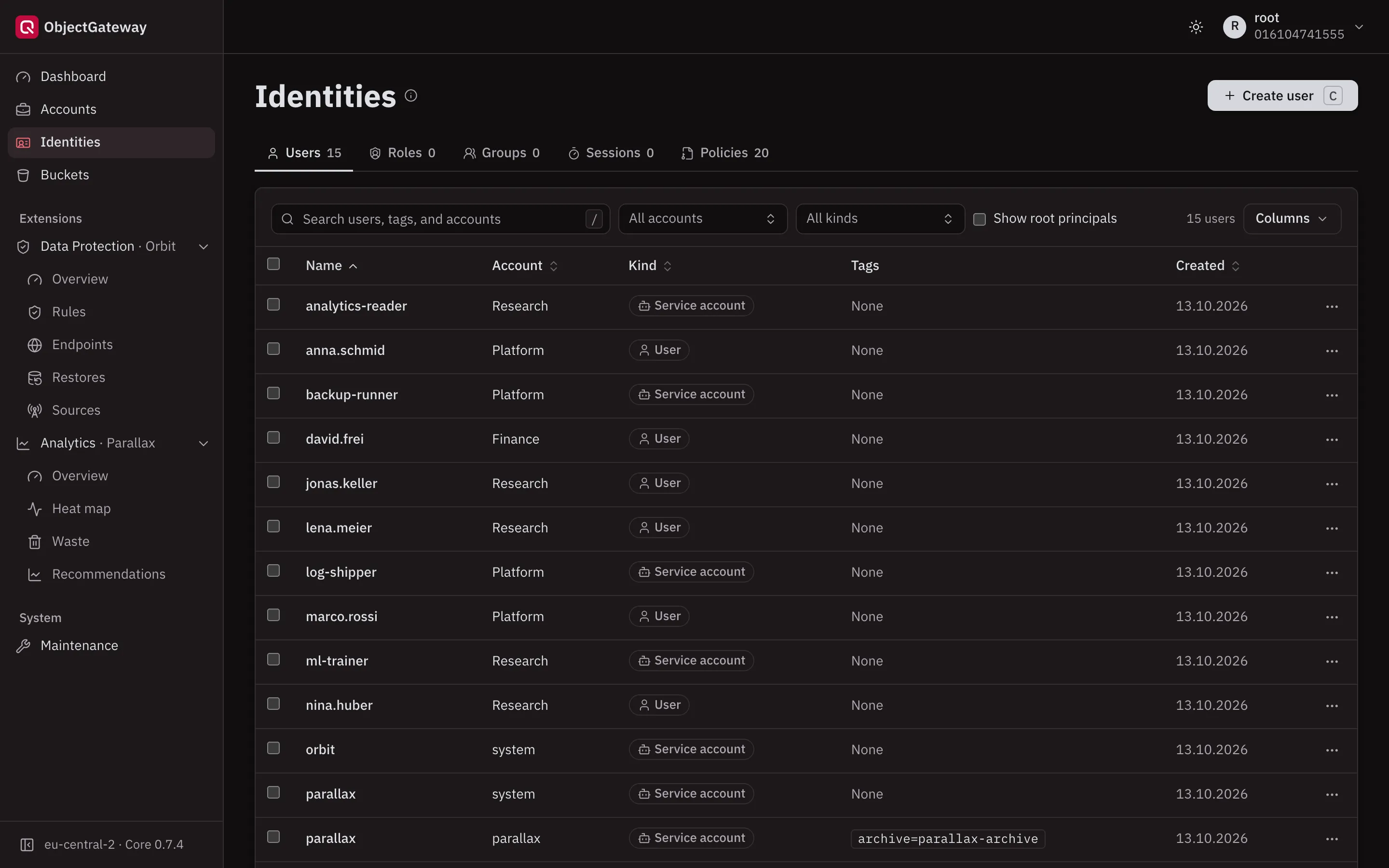Image resolution: width=1389 pixels, height=868 pixels.
Task: Tick the select-all checkbox in table header
Action: [273, 263]
